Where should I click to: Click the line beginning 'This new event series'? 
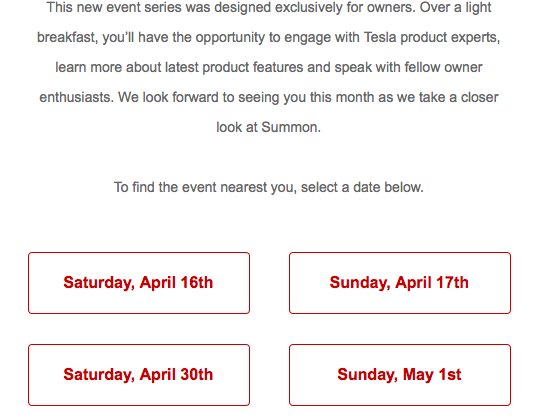[269, 7]
